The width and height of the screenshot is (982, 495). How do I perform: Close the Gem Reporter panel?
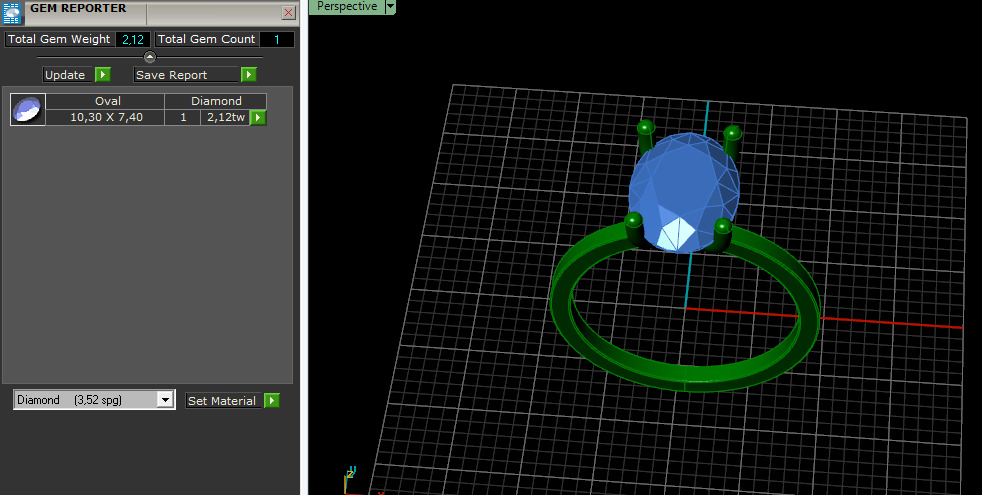(x=289, y=13)
